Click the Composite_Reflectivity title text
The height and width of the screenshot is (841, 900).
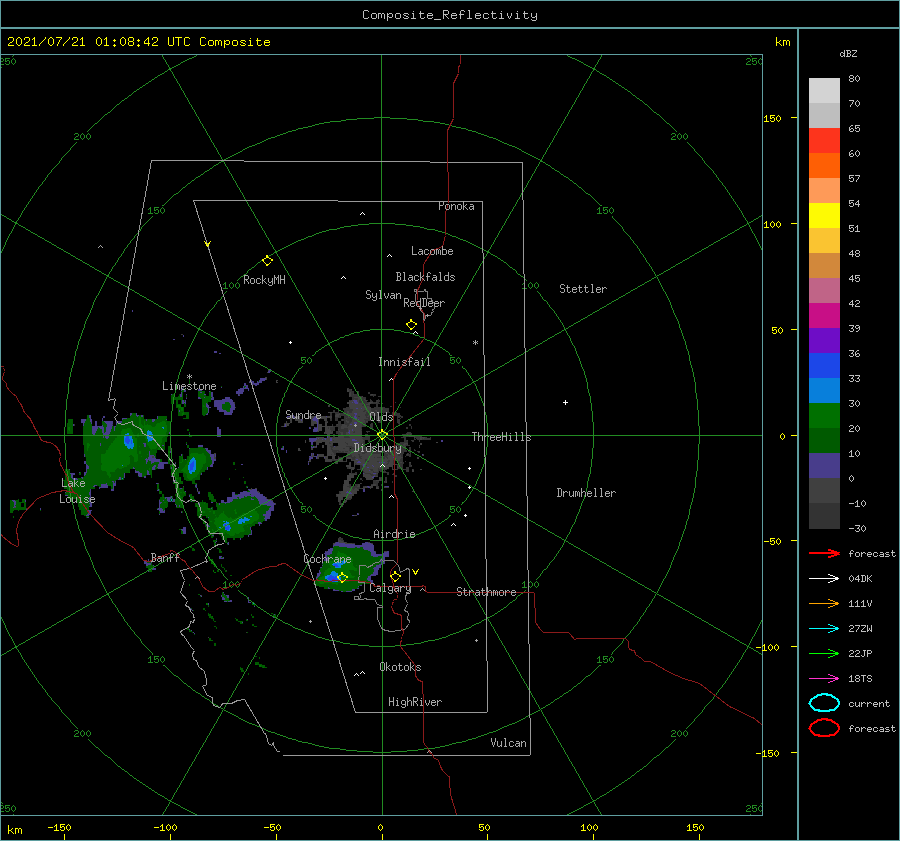[450, 15]
